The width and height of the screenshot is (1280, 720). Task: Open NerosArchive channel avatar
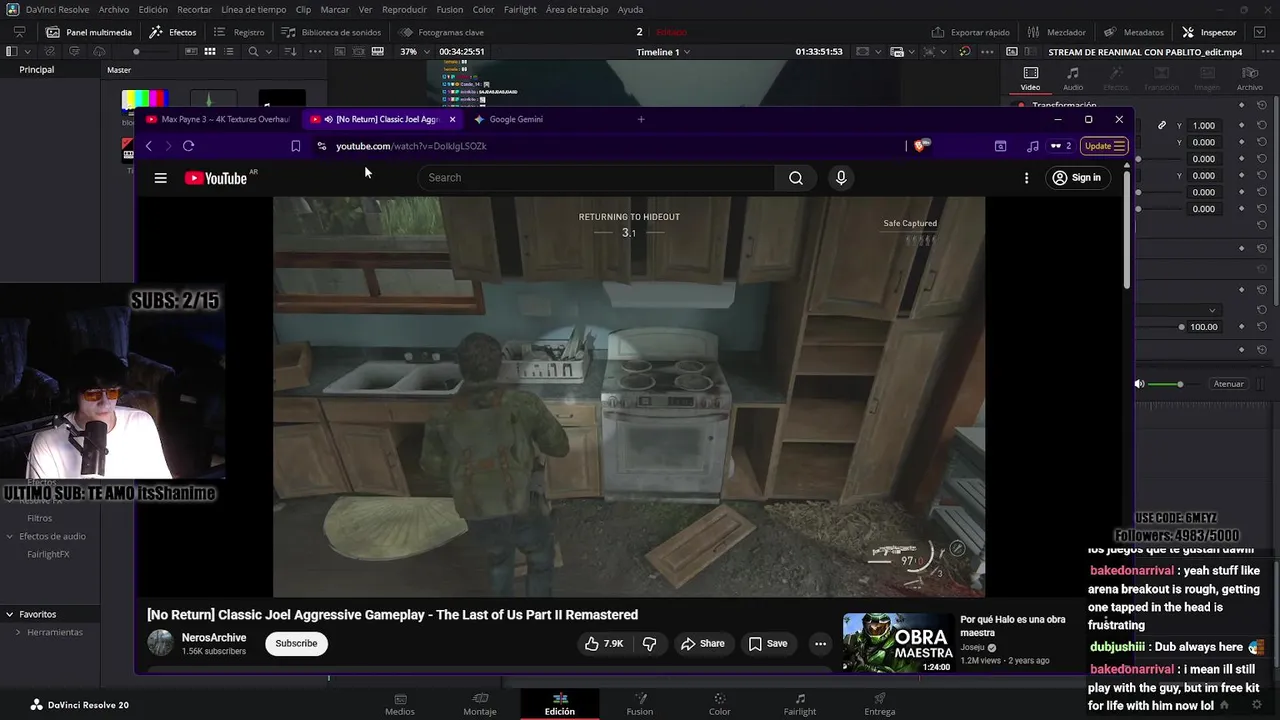(160, 643)
